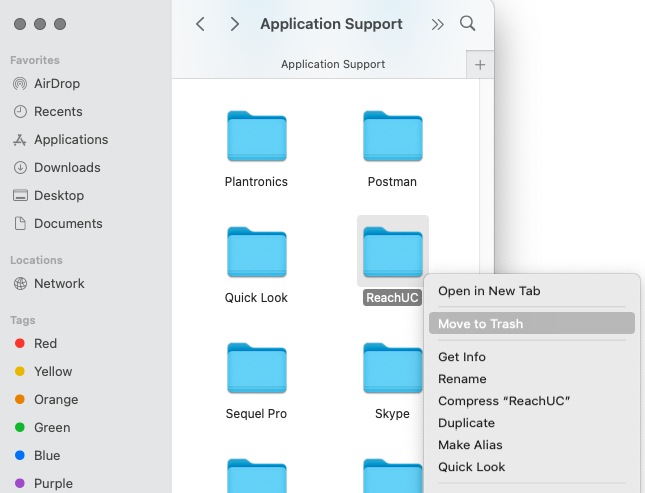The width and height of the screenshot is (645, 493).
Task: Click the Postman folder name
Action: (392, 181)
